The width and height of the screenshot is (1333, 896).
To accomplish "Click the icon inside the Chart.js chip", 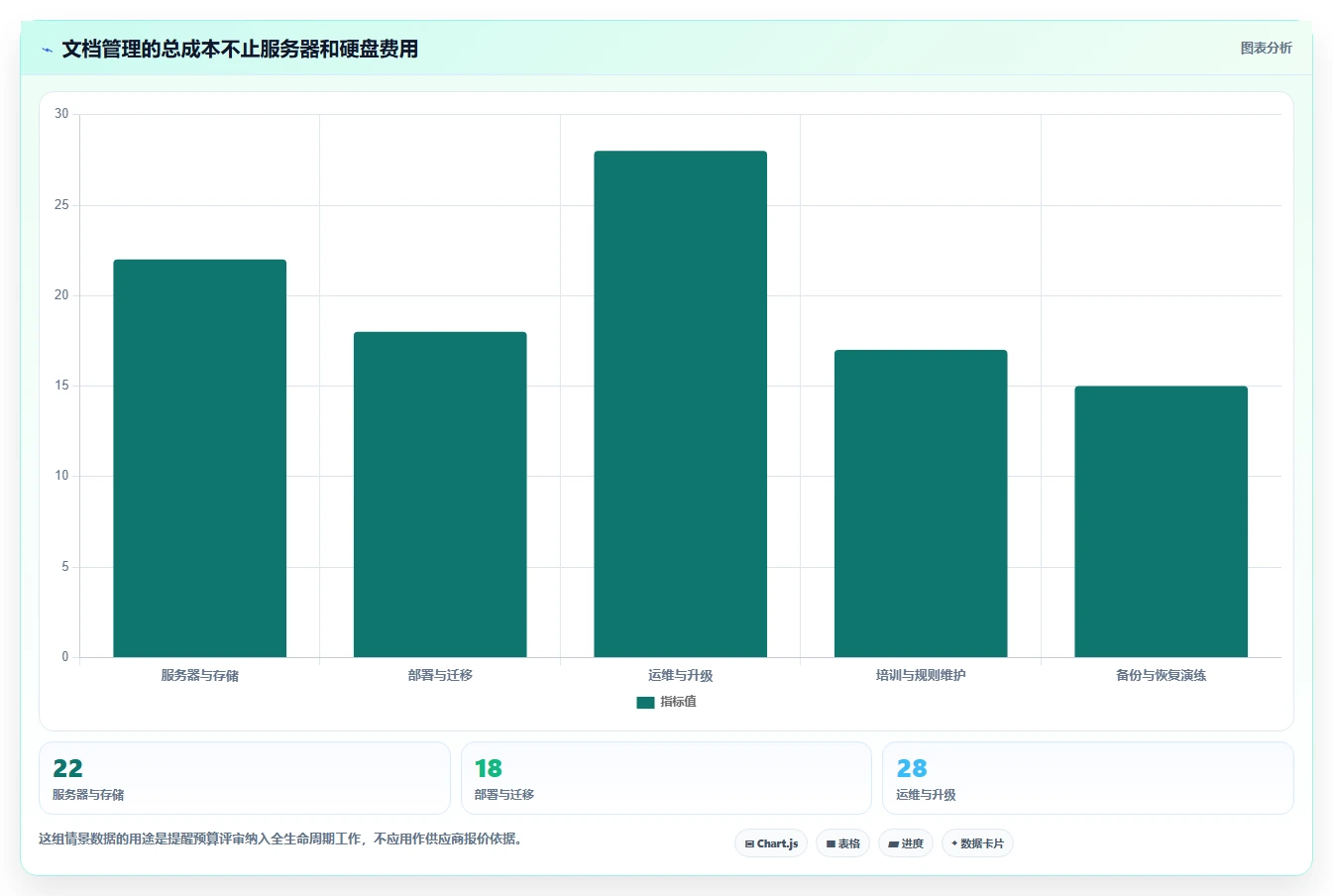I will pos(749,844).
